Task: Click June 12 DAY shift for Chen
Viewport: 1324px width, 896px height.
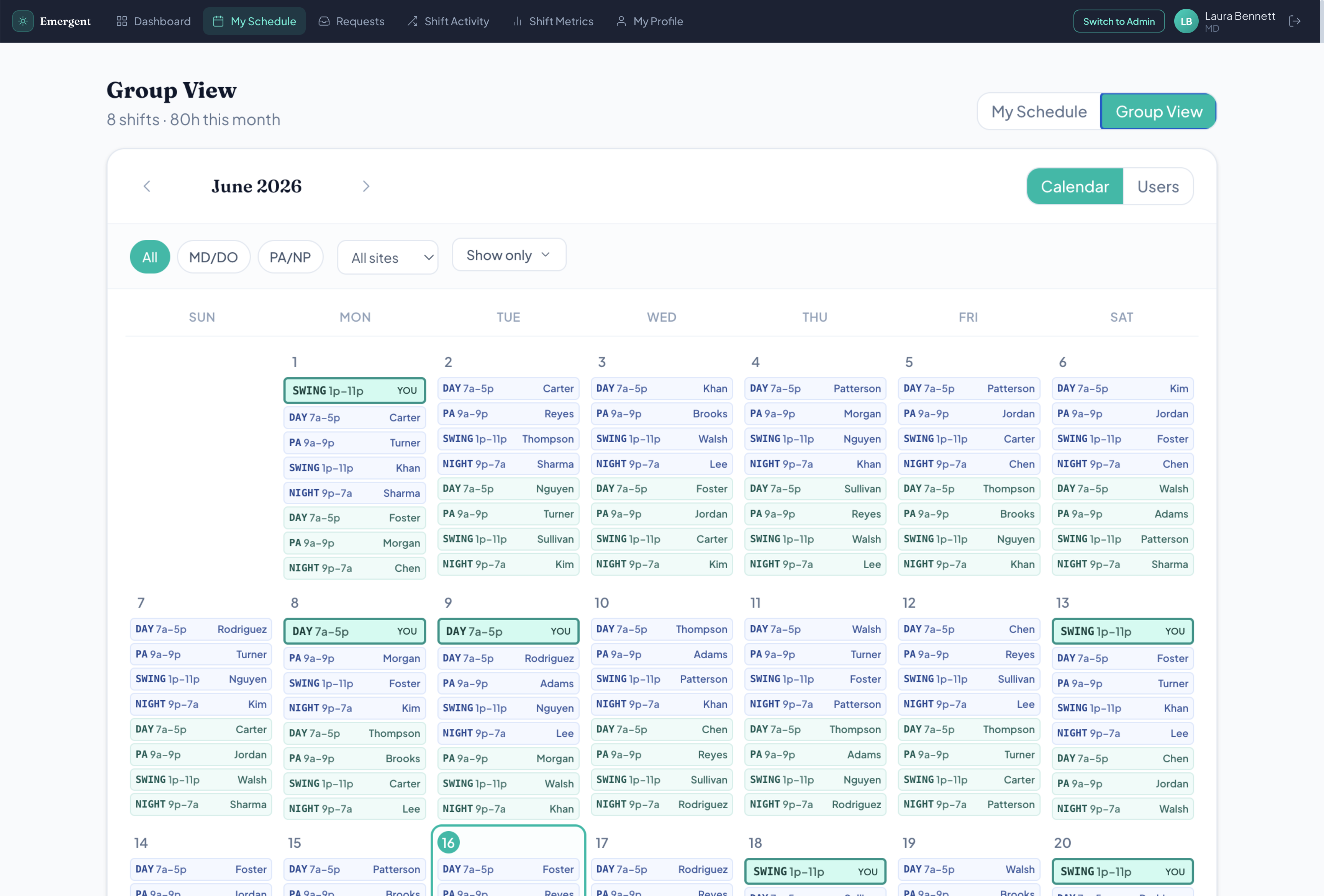Action: click(x=968, y=629)
